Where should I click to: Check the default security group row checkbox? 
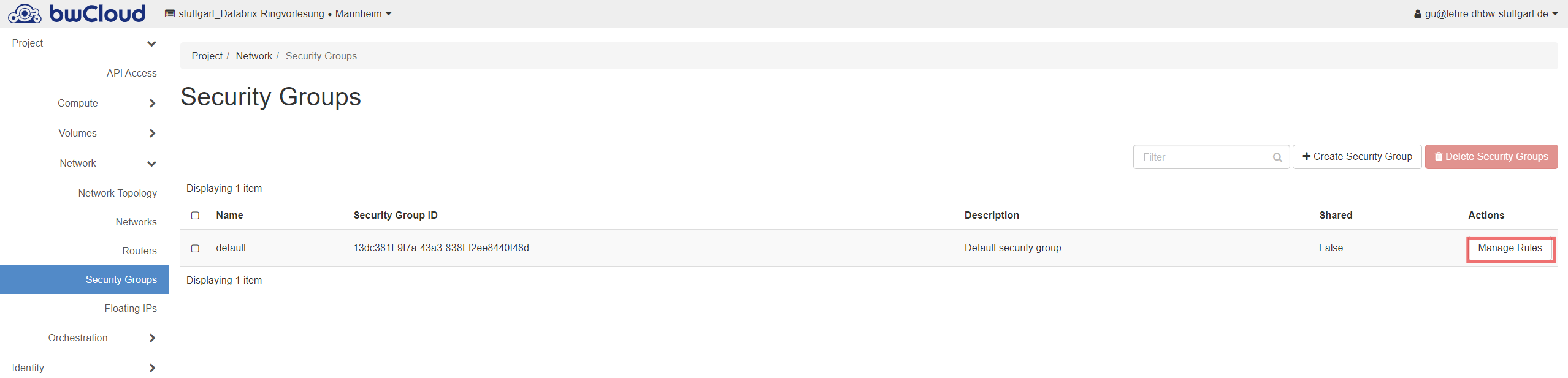click(195, 249)
